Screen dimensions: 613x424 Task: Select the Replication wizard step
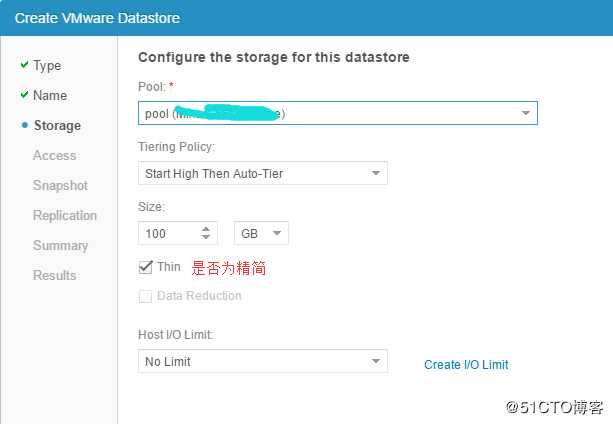click(x=65, y=215)
